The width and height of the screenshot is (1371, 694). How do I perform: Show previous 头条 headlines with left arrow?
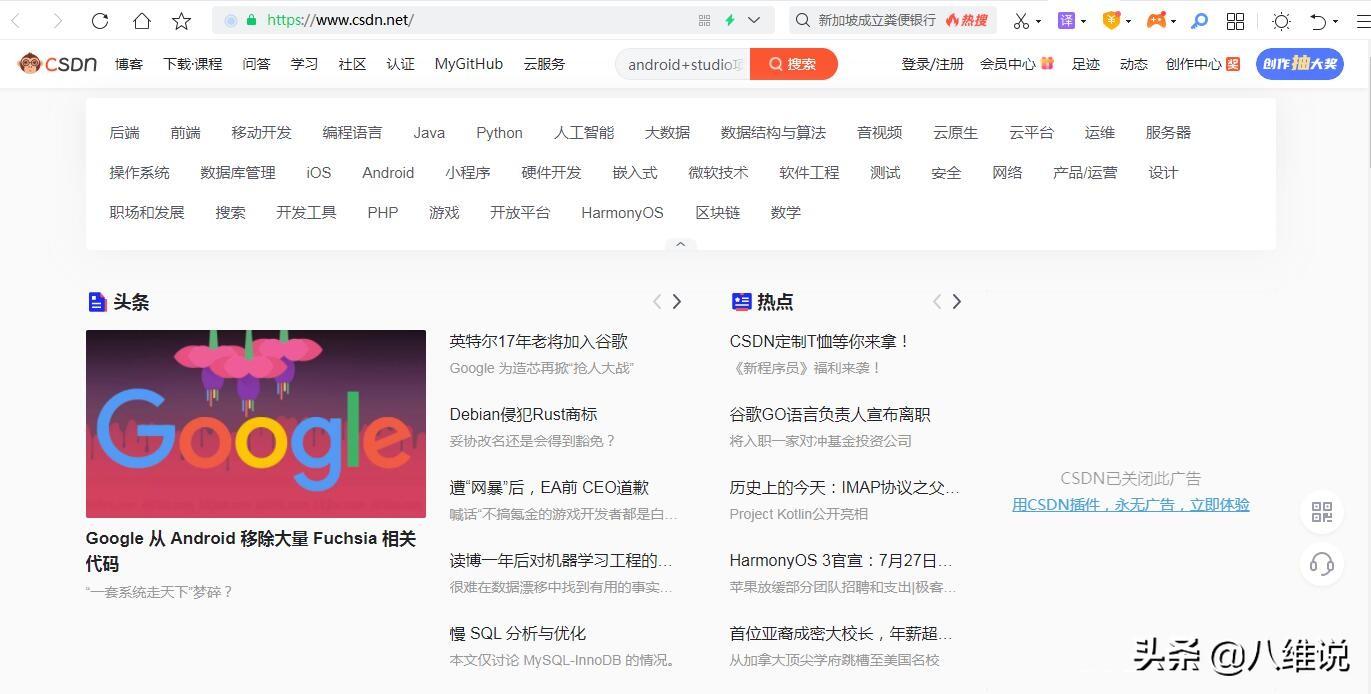click(657, 301)
